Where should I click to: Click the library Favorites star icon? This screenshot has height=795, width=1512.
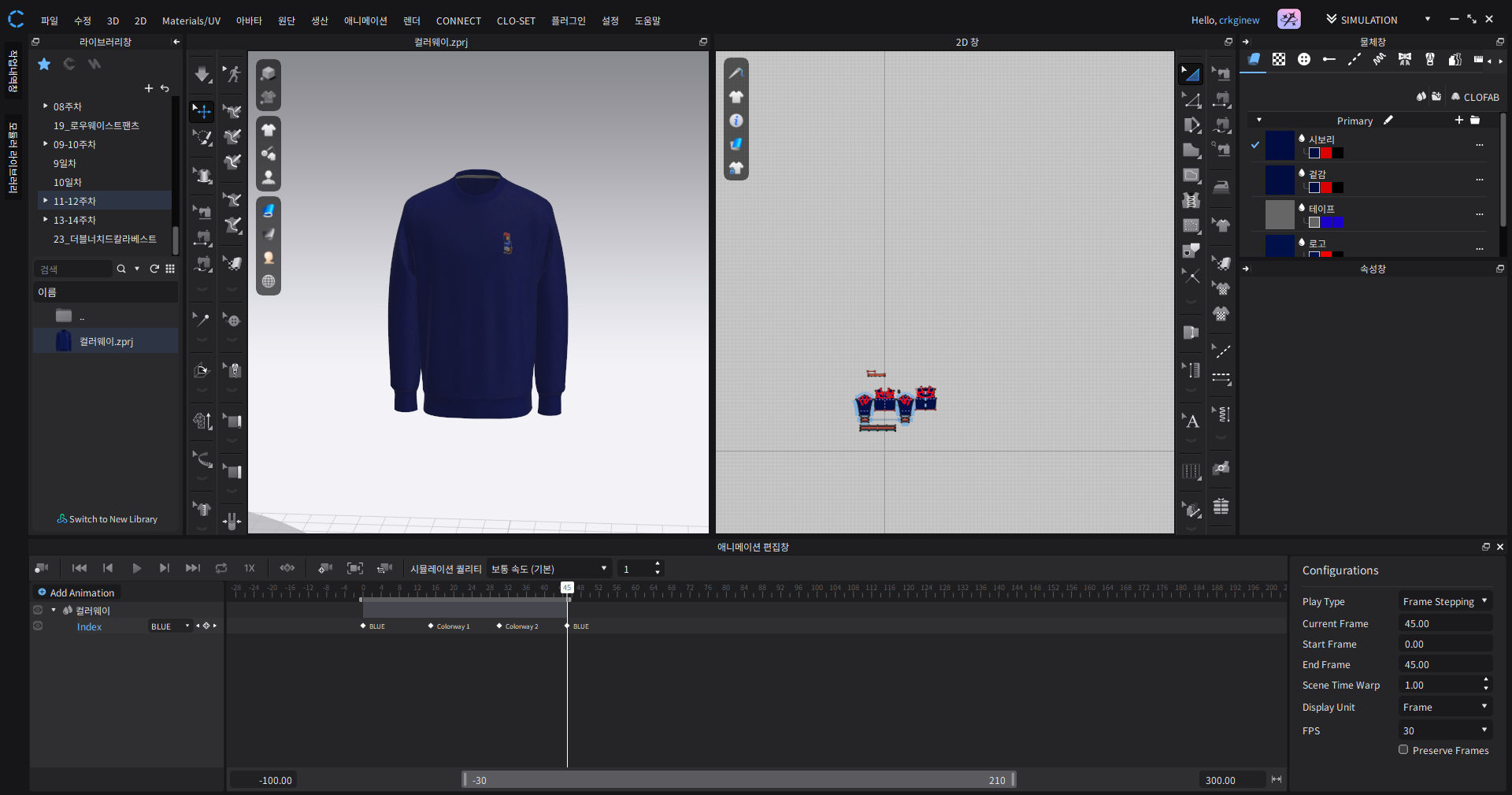coord(44,64)
